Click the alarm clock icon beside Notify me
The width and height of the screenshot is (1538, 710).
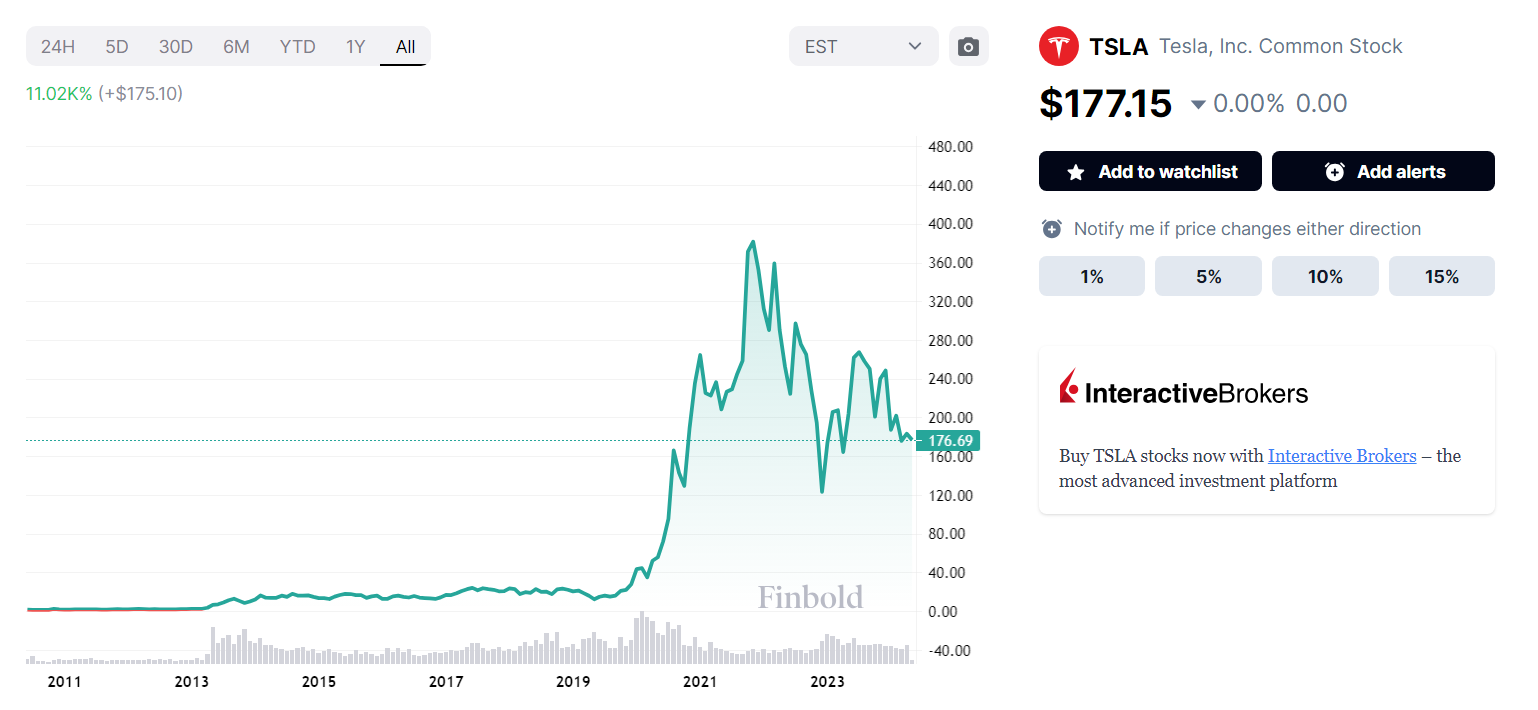click(1052, 229)
